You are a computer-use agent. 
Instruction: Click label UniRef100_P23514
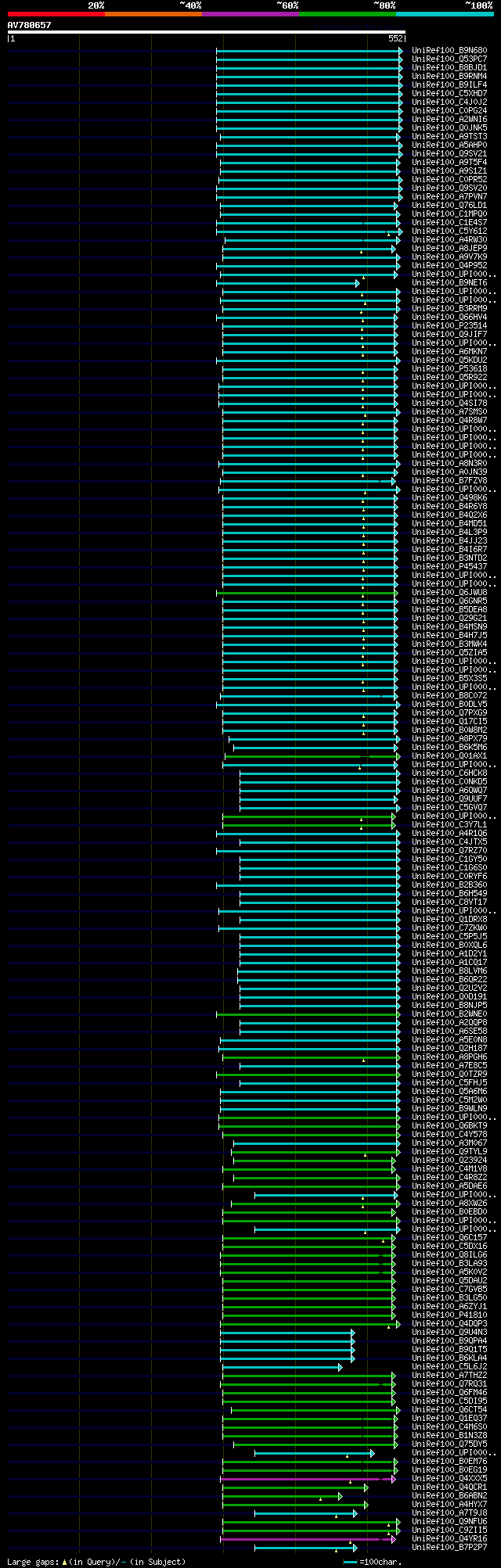click(x=449, y=325)
